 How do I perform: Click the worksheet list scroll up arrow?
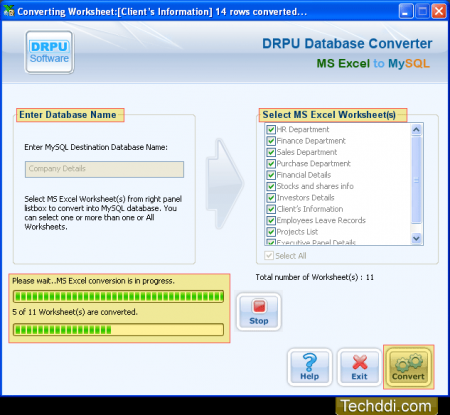[x=416, y=129]
